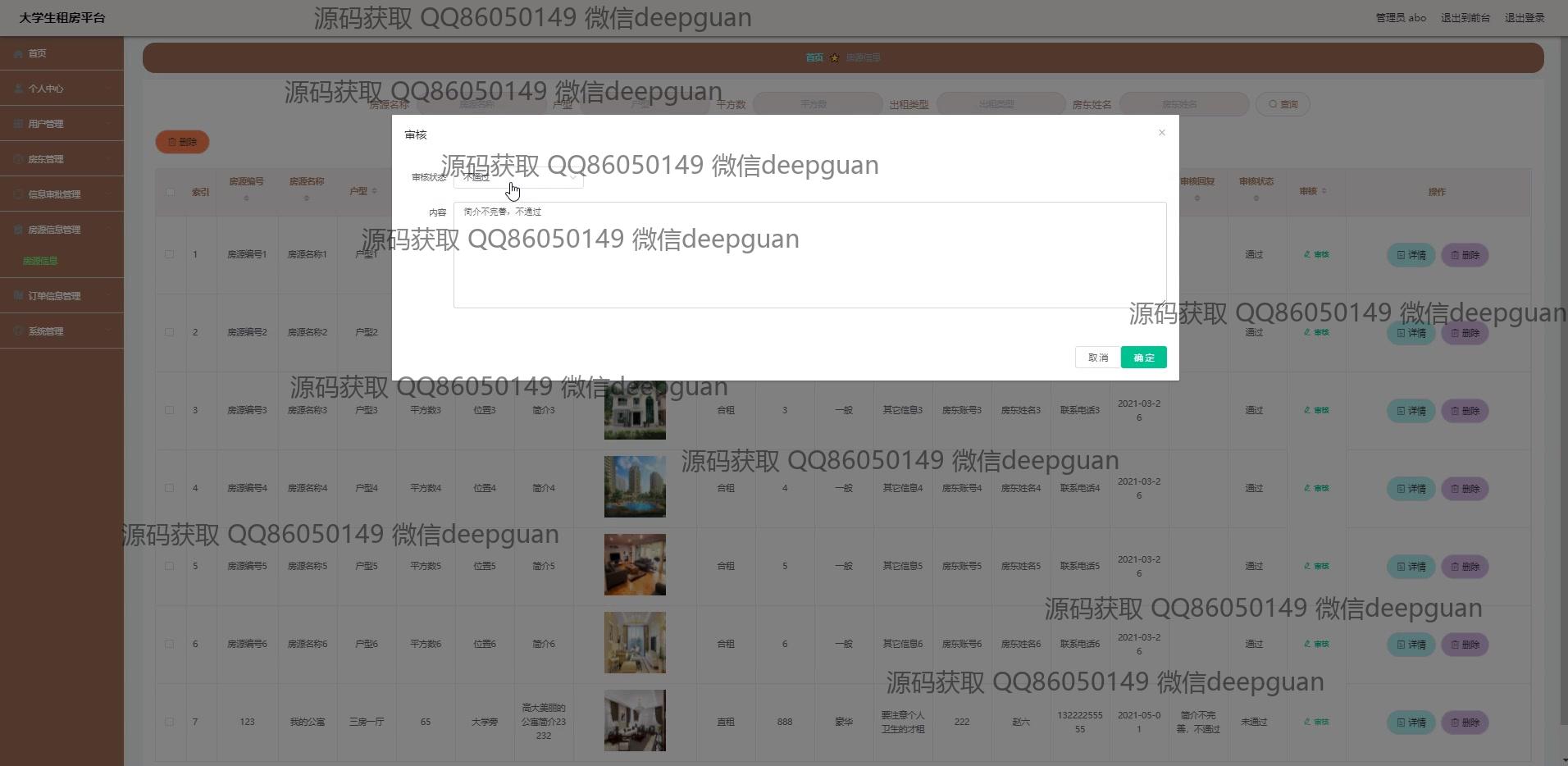This screenshot has width=1568, height=766.
Task: Click the purple 删除 button in row 4
Action: [x=1465, y=489]
